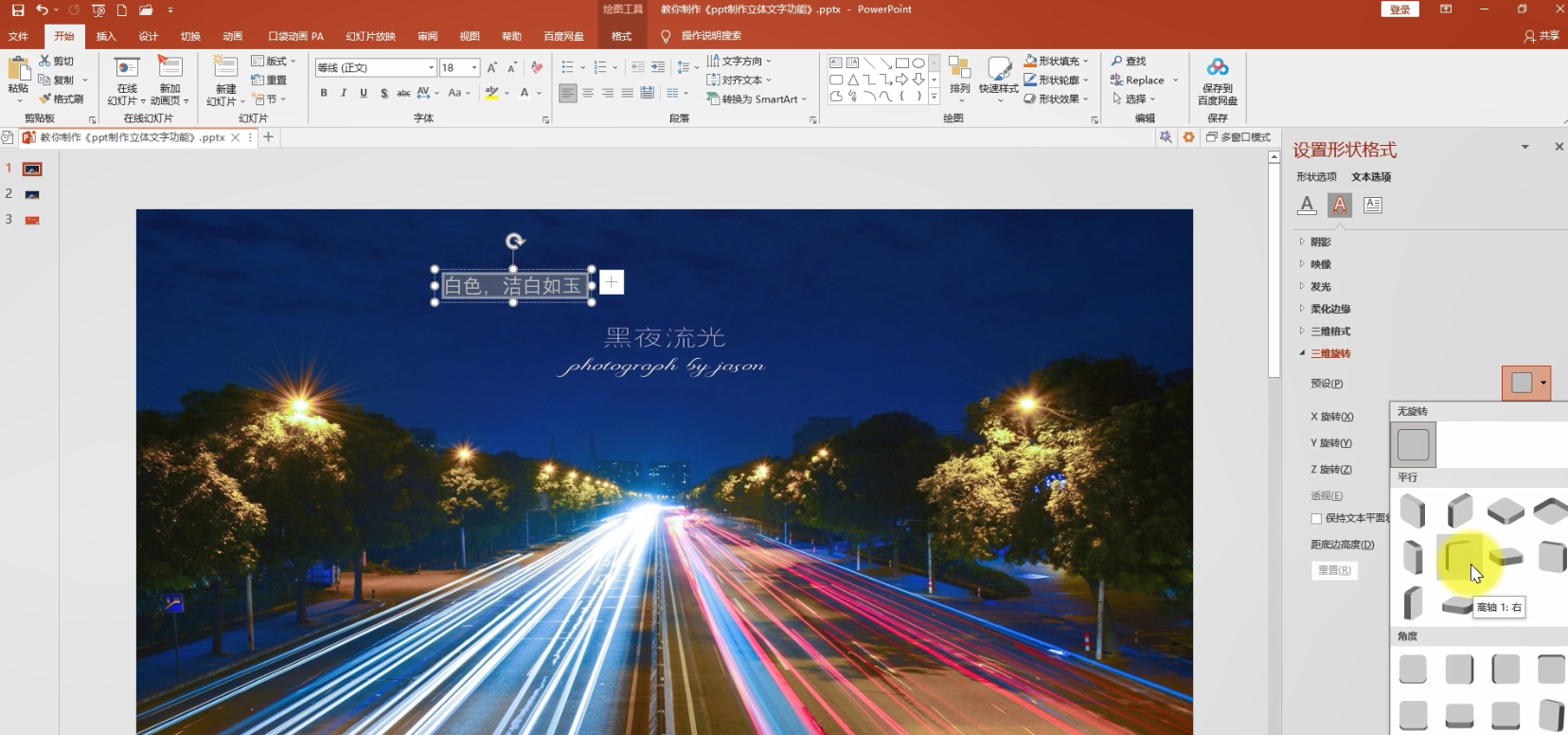Open the font size dropdown
This screenshot has width=1568, height=735.
474,68
